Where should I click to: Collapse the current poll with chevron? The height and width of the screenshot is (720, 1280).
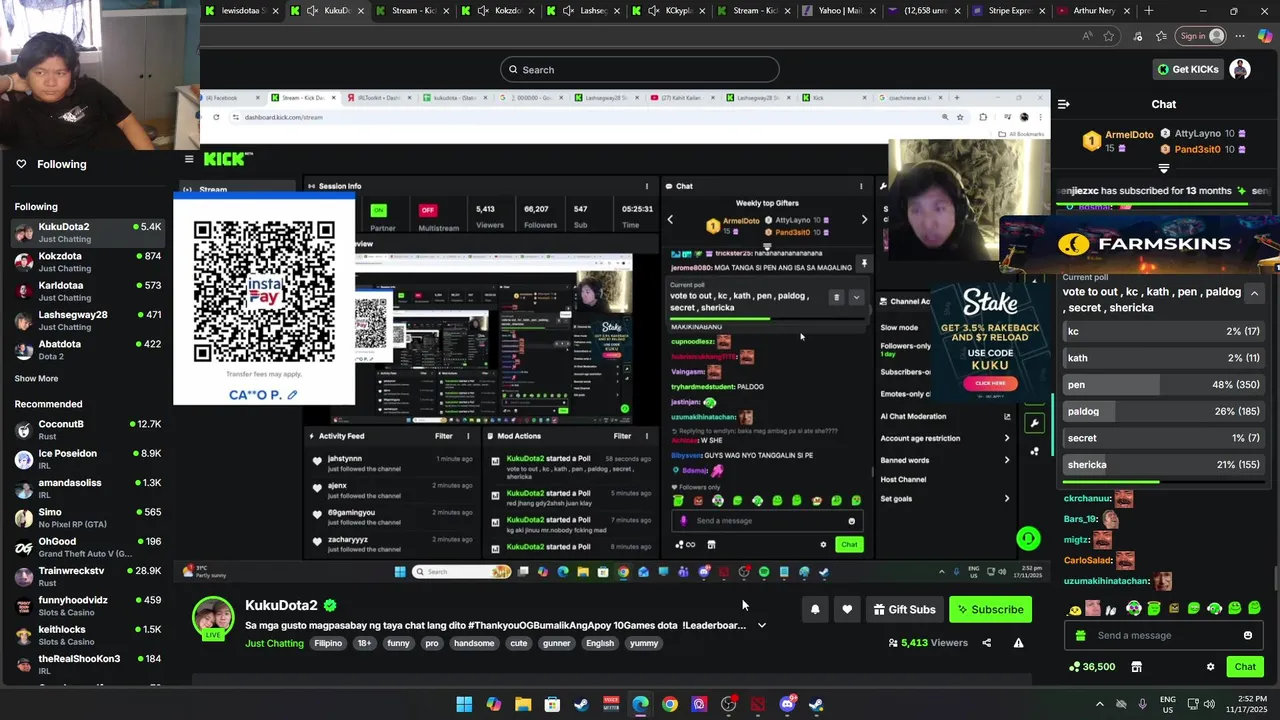coord(1254,293)
